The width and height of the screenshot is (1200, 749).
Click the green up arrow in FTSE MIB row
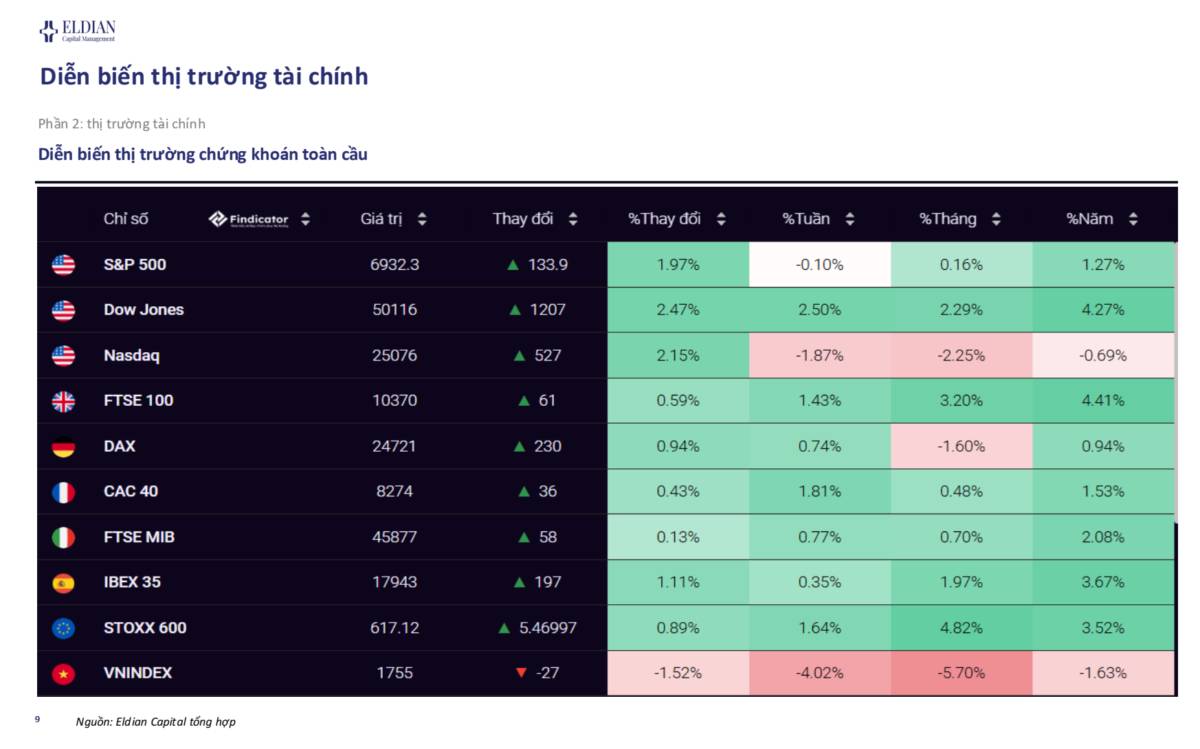tap(524, 537)
